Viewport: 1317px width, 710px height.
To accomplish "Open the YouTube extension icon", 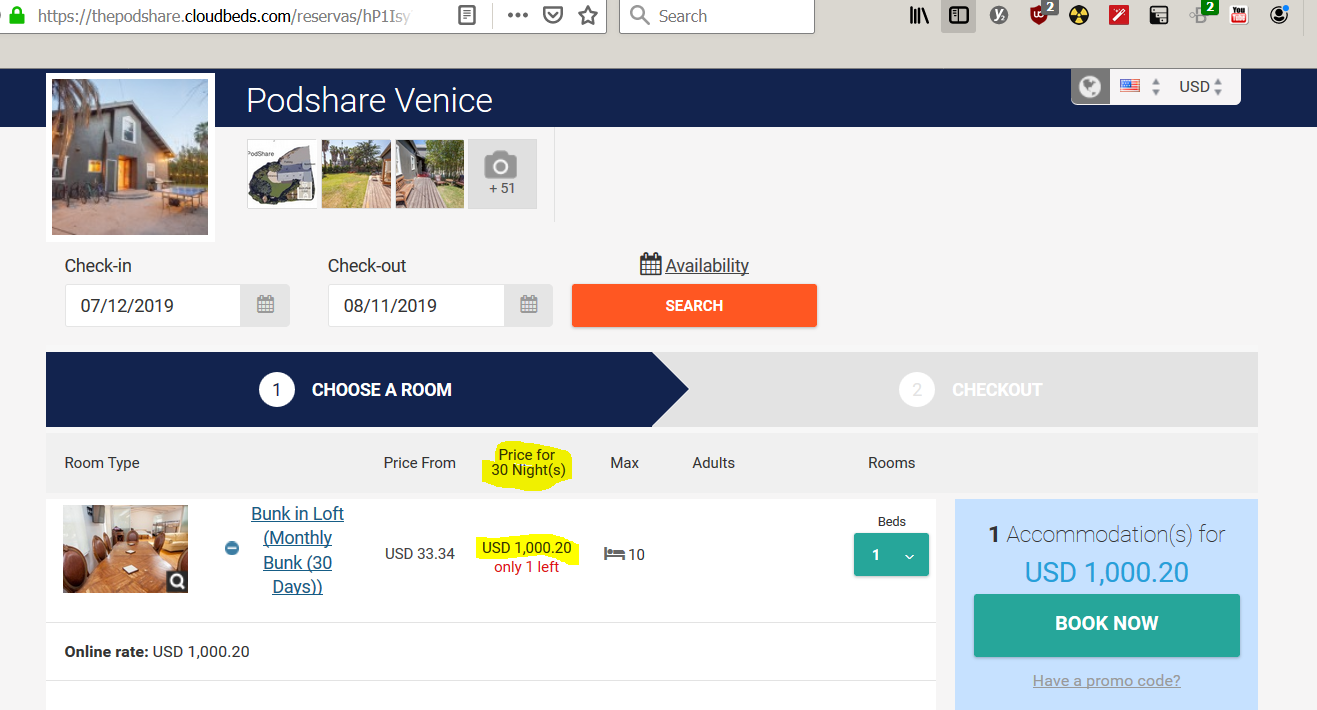I will tap(1239, 15).
